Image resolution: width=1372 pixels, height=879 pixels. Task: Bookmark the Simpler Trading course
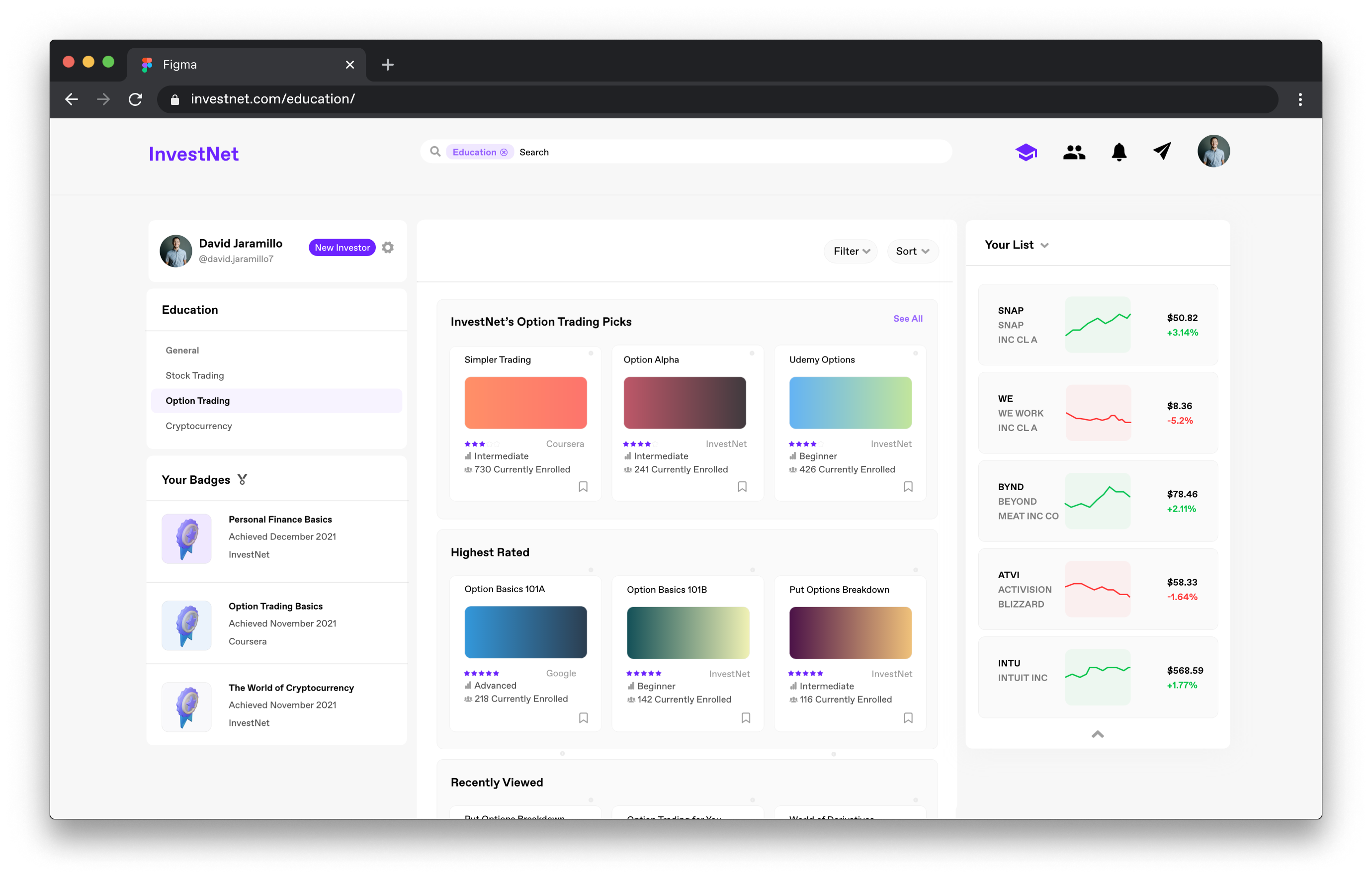(x=583, y=486)
